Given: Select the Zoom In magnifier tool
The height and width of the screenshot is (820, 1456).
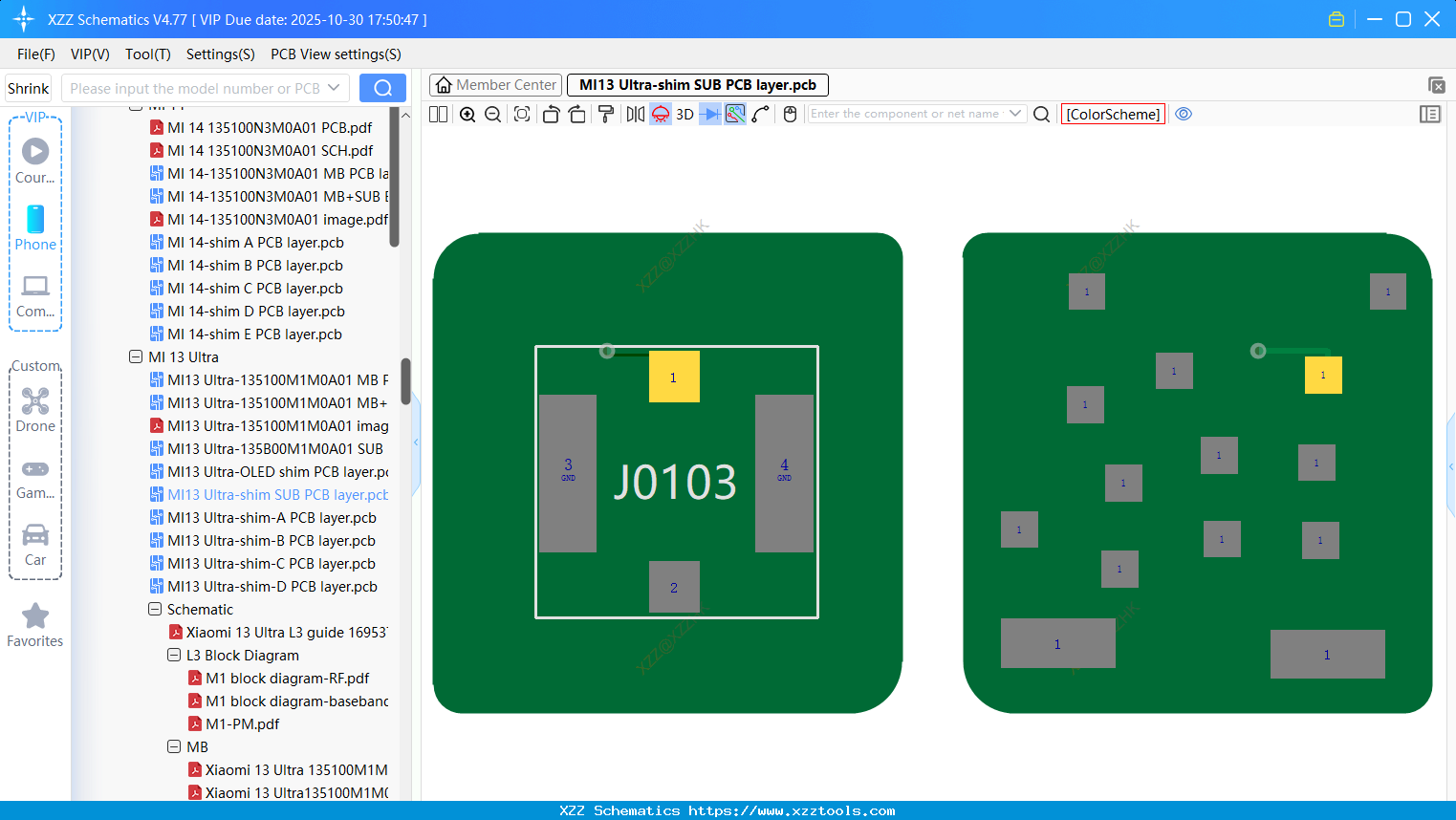Looking at the screenshot, I should point(467,114).
